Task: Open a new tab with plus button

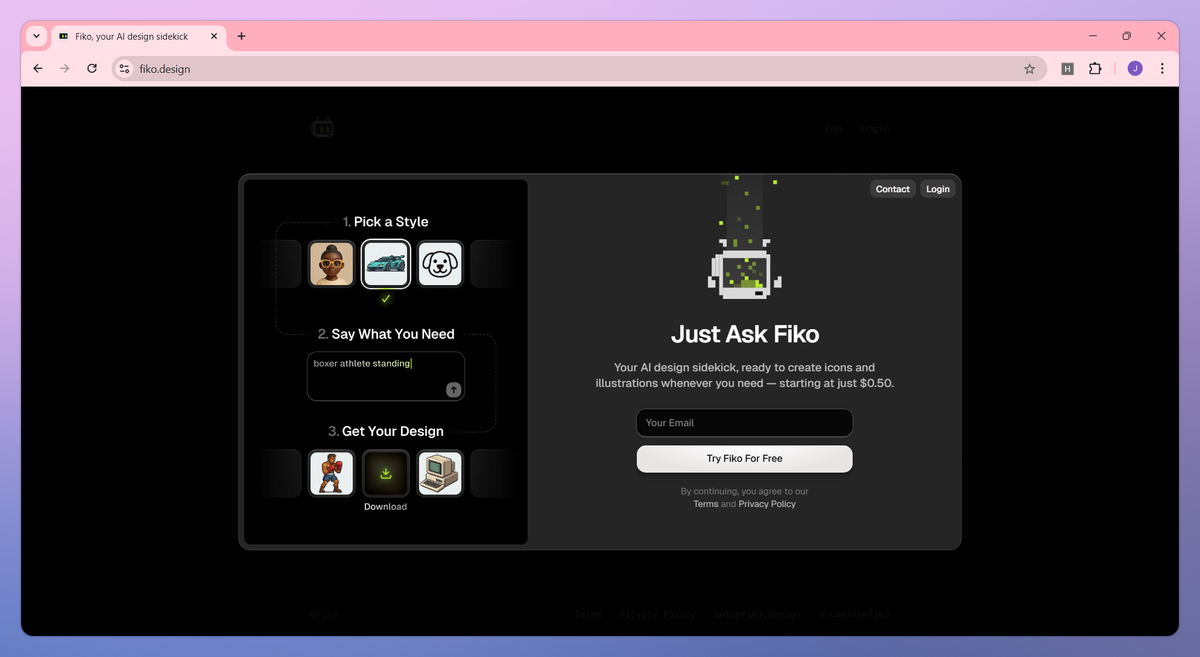Action: 241,36
